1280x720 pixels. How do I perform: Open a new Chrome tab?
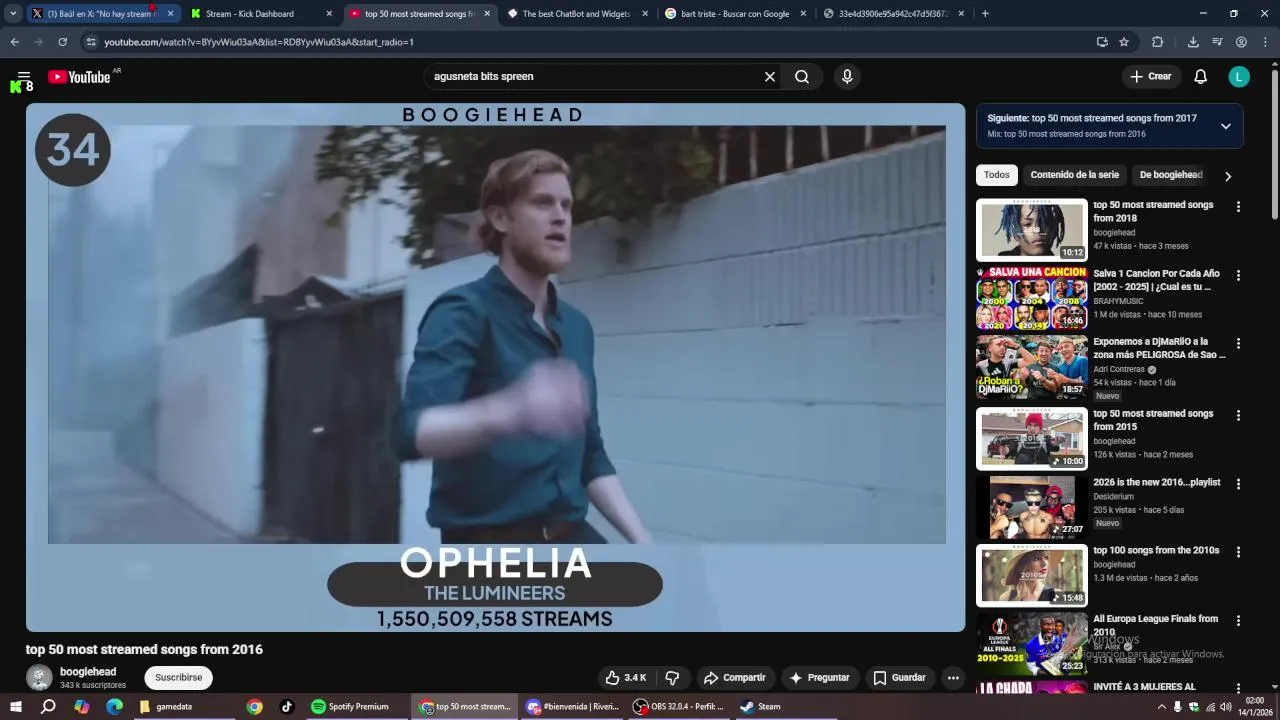(985, 14)
